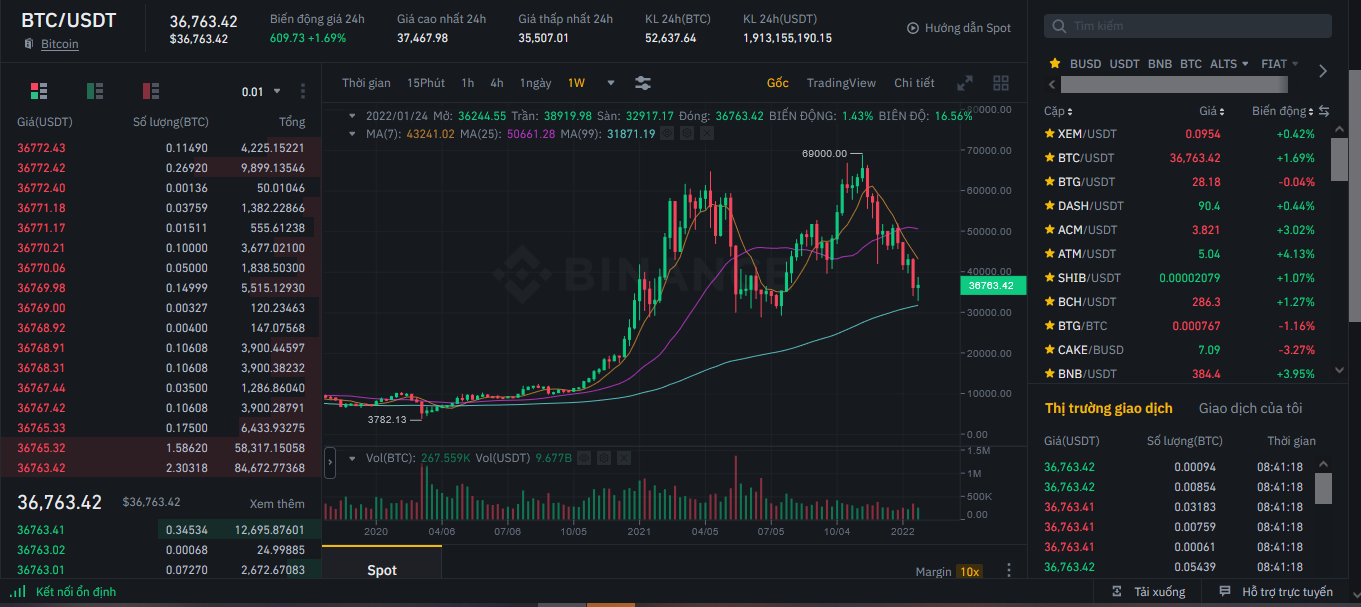Select Margin 10x option

pos(949,571)
